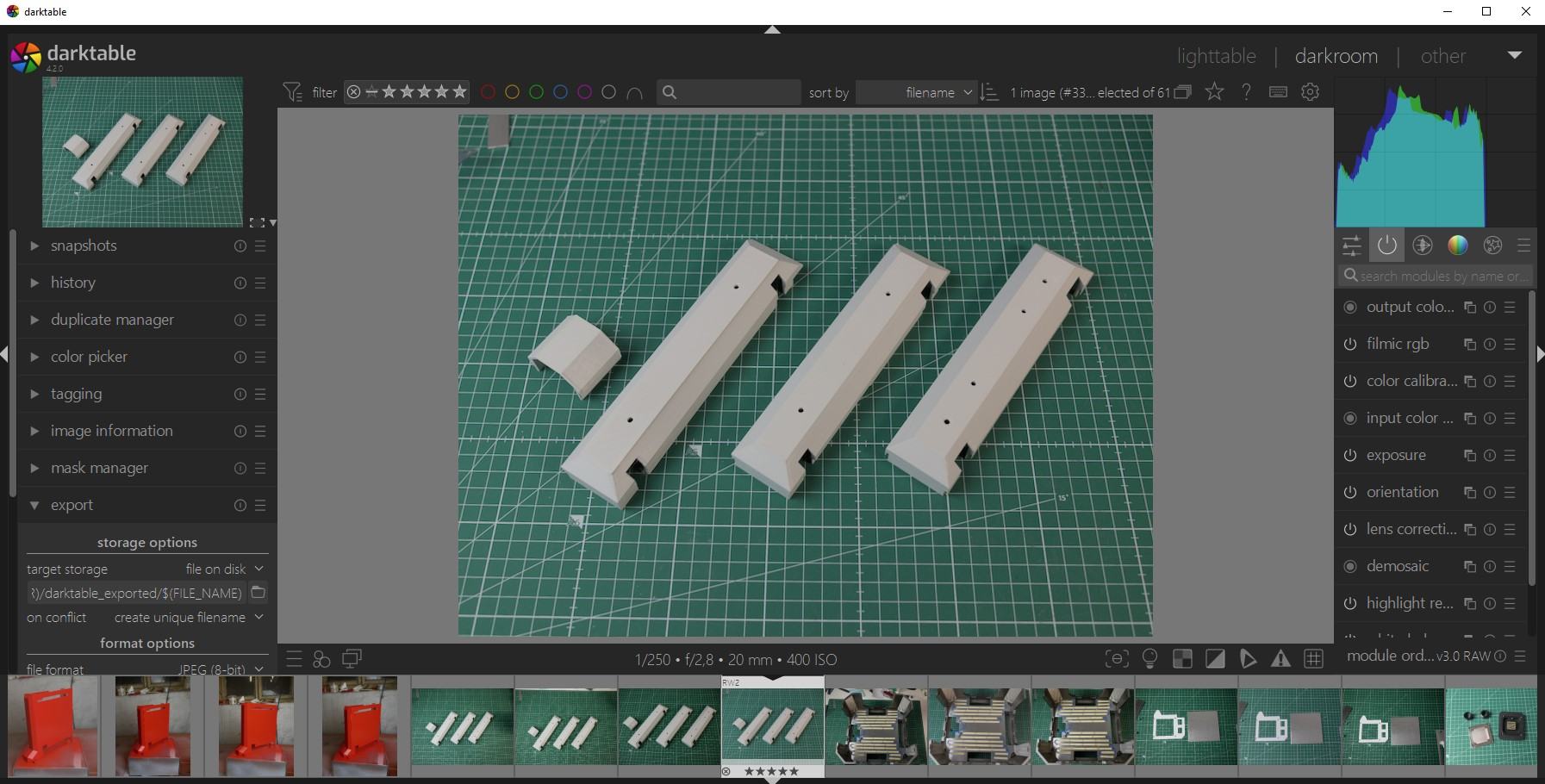This screenshot has height=784, width=1545.
Task: Create new instance of exposure module
Action: tap(1470, 456)
